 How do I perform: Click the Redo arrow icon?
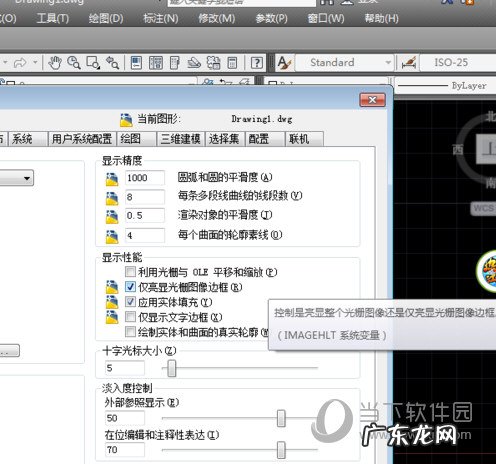tap(20, 63)
